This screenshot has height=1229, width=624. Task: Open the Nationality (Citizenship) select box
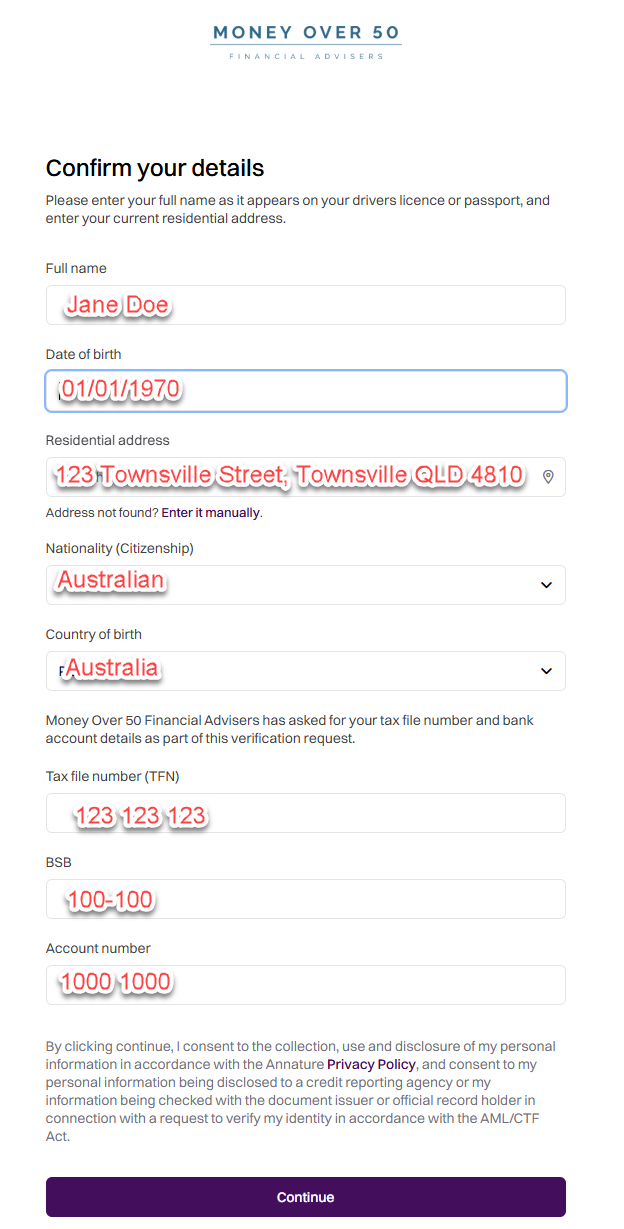(306, 585)
